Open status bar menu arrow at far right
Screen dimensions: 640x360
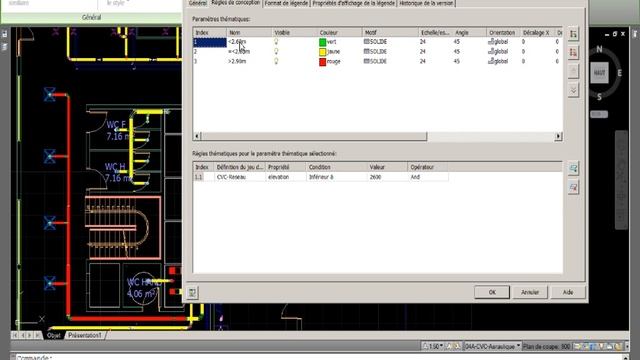(x=627, y=347)
